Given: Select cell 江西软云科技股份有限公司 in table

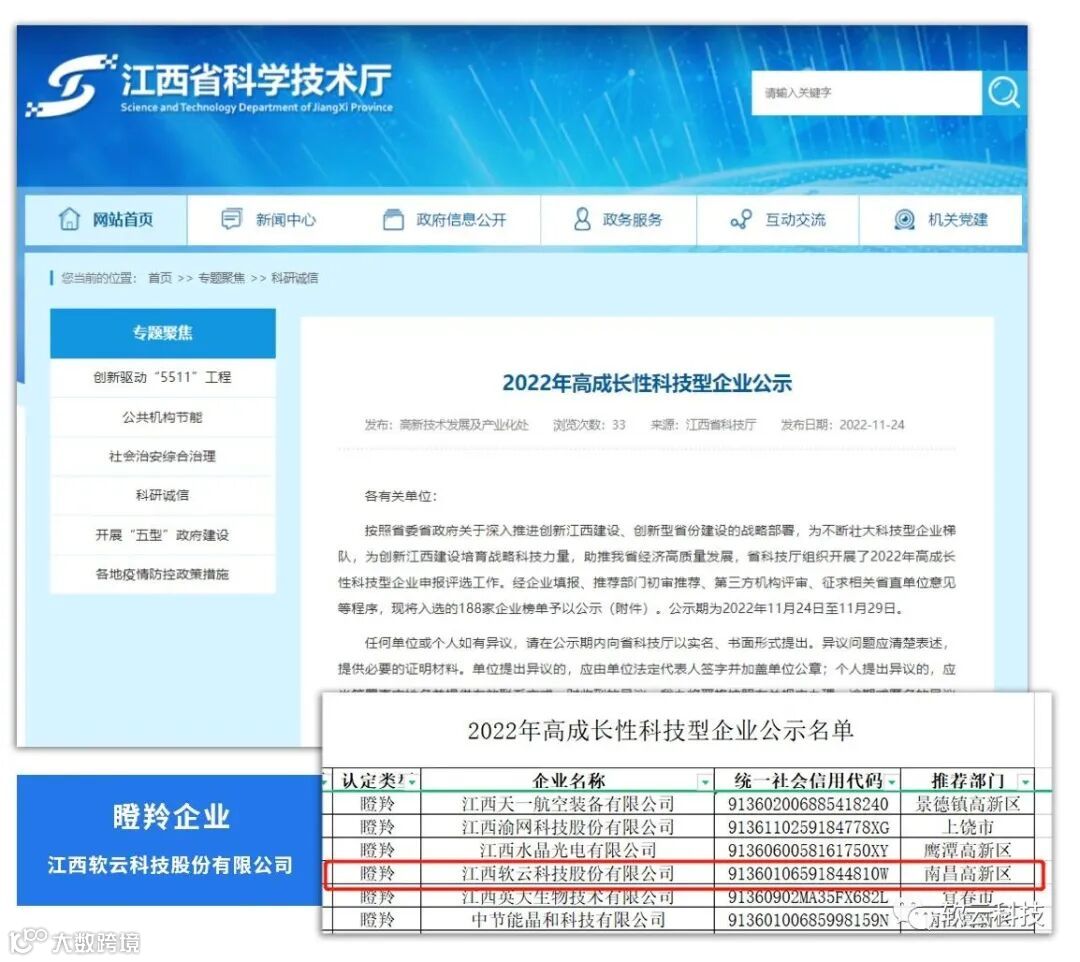Looking at the screenshot, I should 568,873.
